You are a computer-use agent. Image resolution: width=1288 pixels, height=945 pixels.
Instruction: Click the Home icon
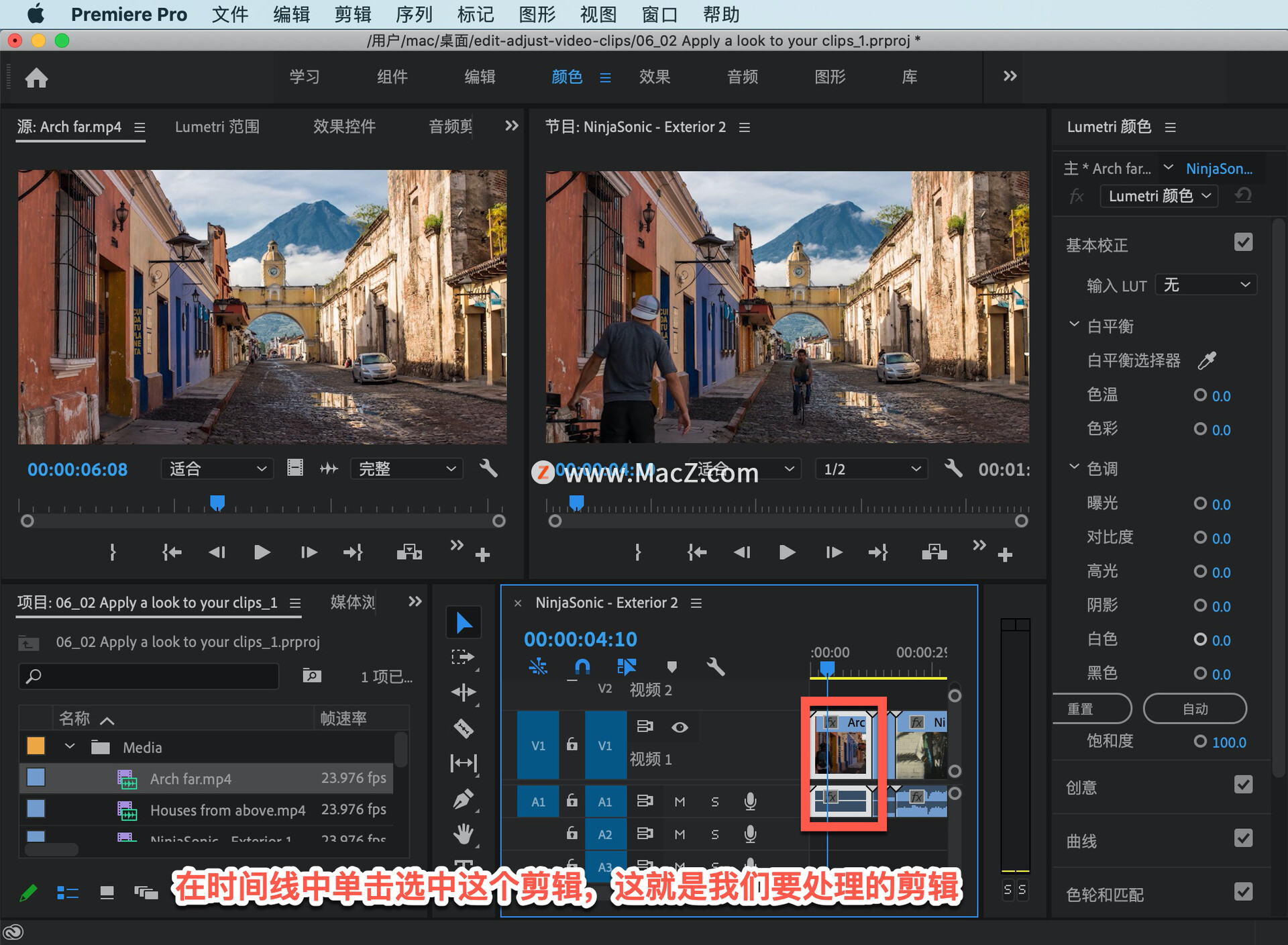pos(36,78)
